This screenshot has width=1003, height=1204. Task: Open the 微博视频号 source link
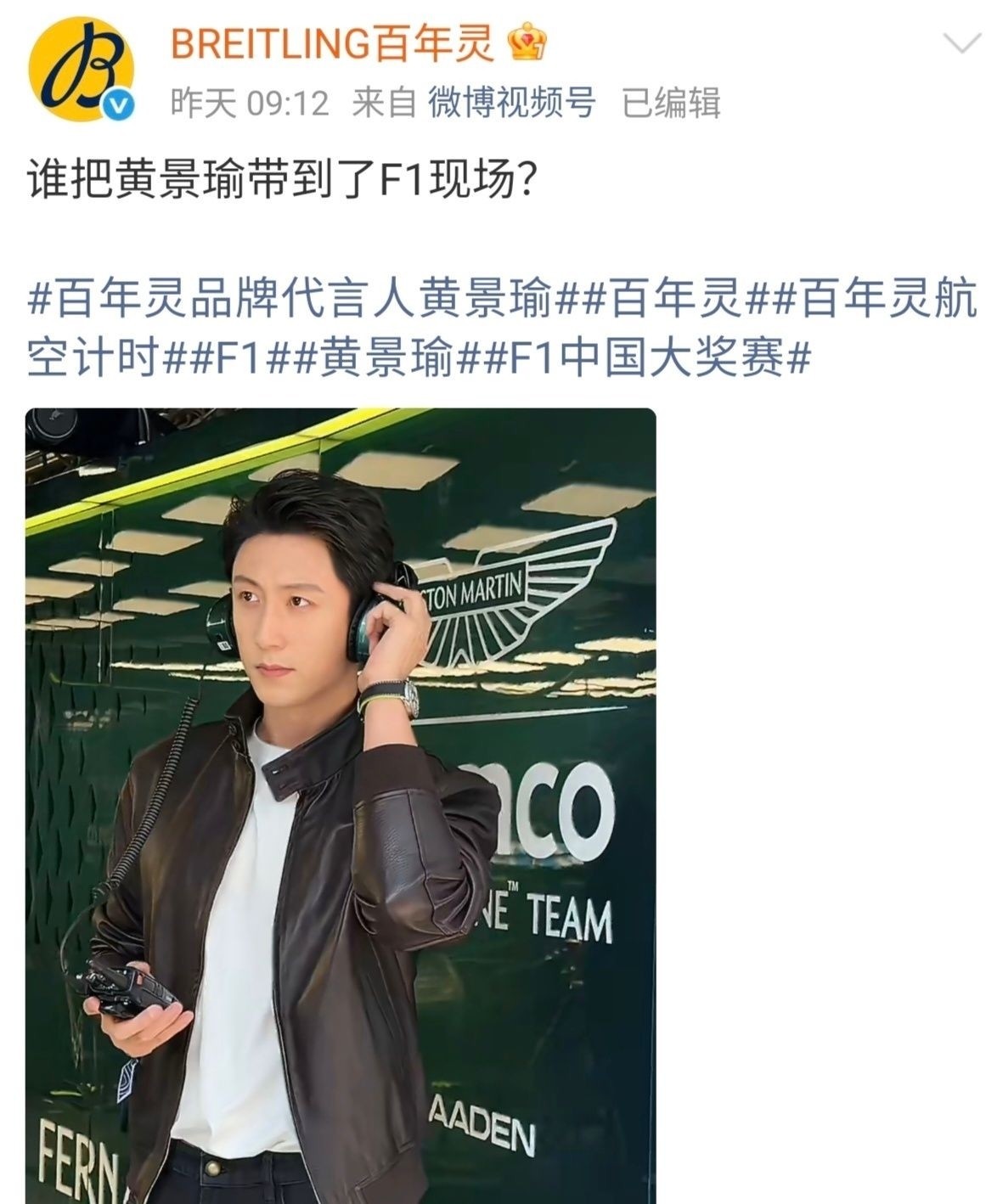click(x=510, y=103)
